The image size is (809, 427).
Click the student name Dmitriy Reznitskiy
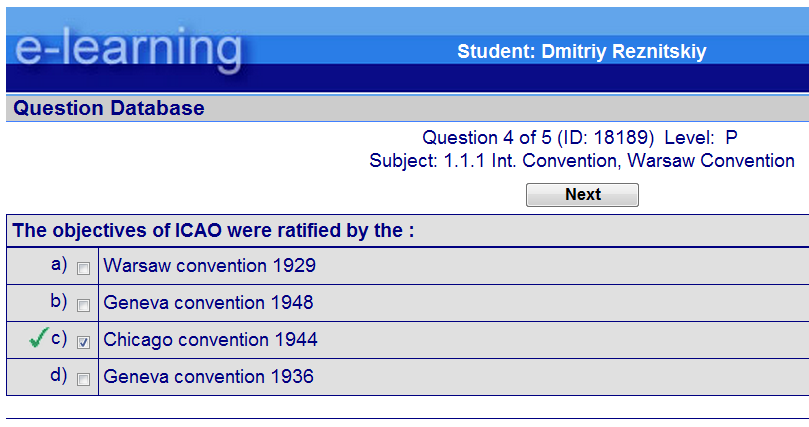(581, 52)
